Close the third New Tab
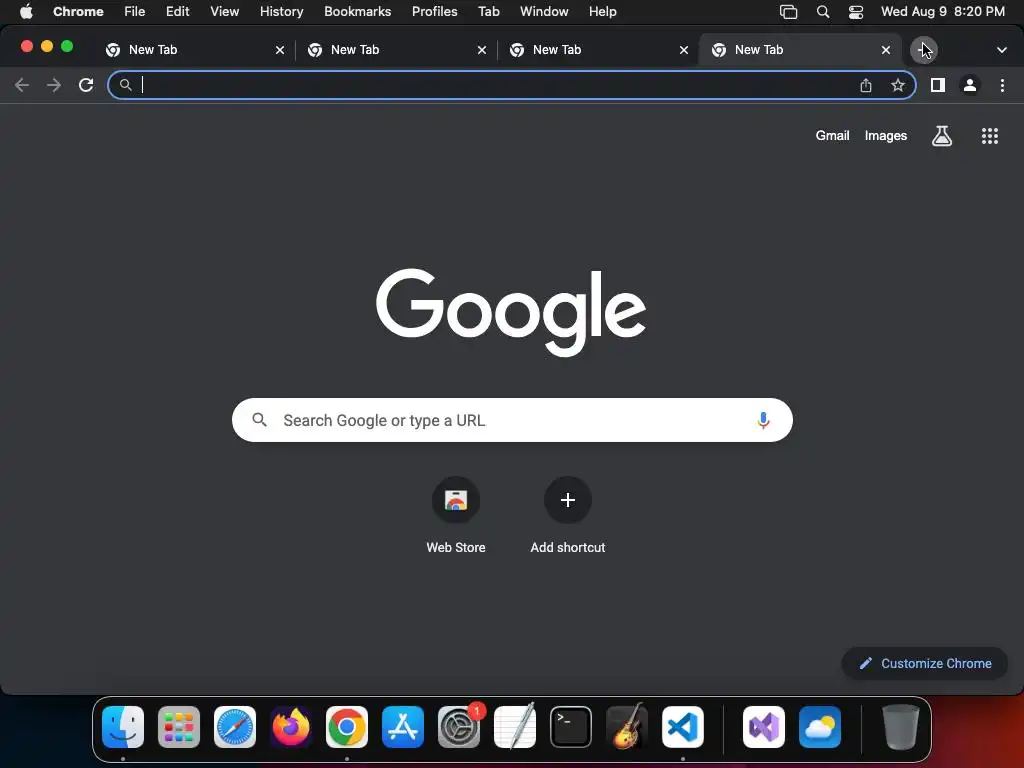 [684, 50]
